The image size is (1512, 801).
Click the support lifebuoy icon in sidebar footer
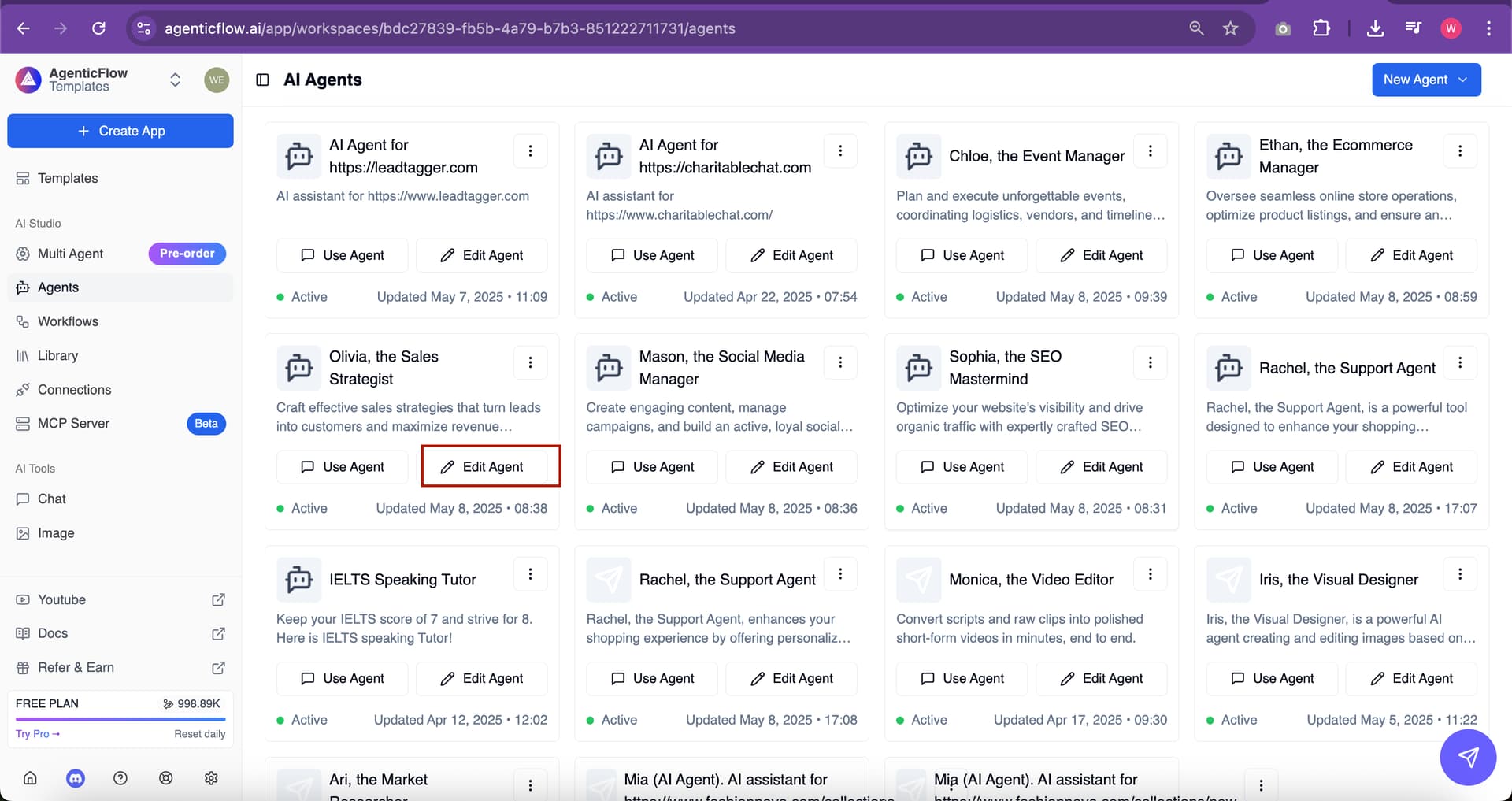[x=165, y=778]
